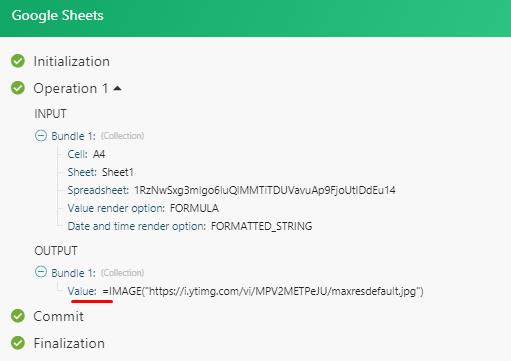The image size is (511, 361).
Task: Collapse the INPUT Bundle 1 collection
Action: [41, 136]
